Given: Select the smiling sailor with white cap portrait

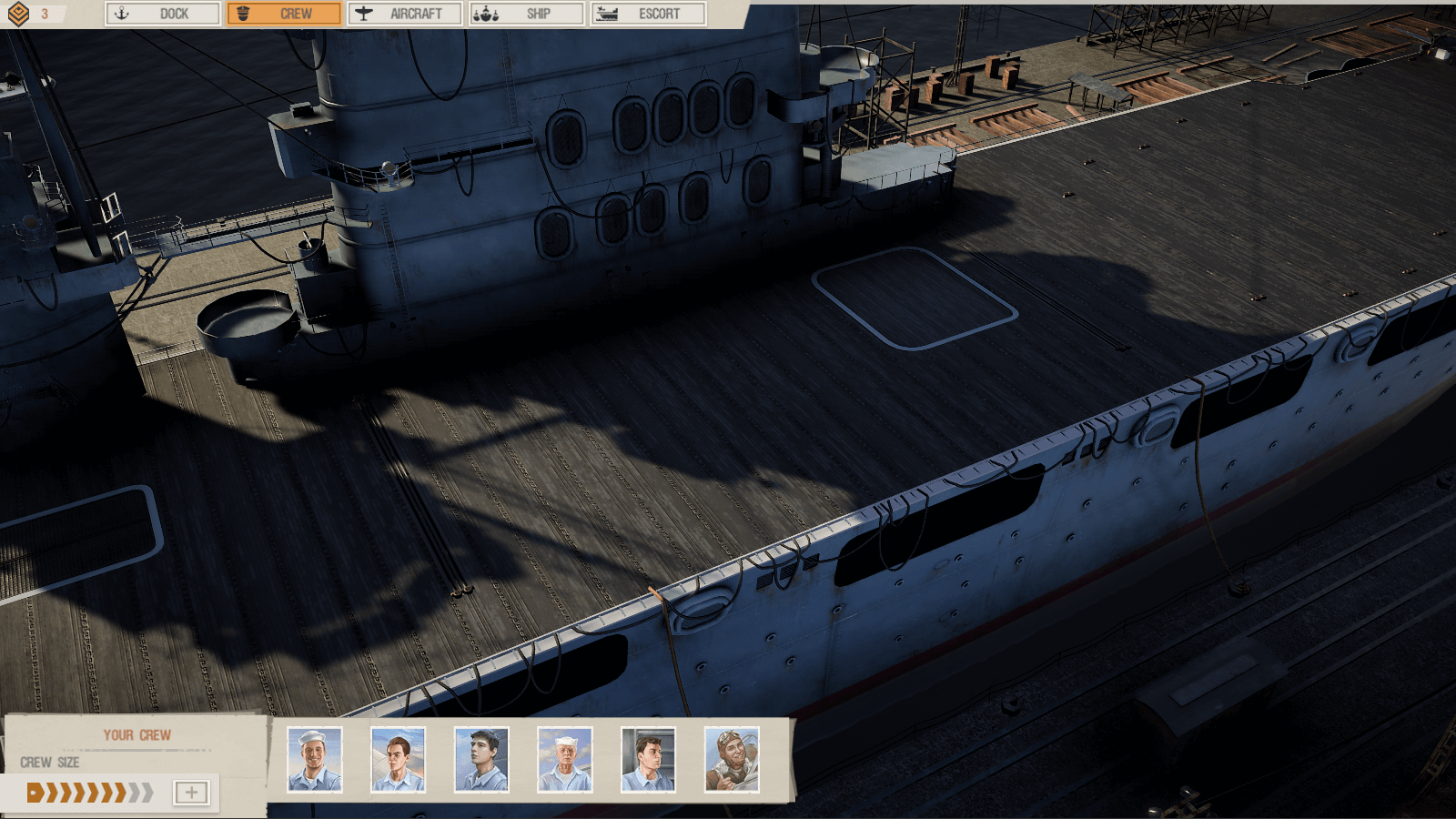Looking at the screenshot, I should (x=315, y=760).
